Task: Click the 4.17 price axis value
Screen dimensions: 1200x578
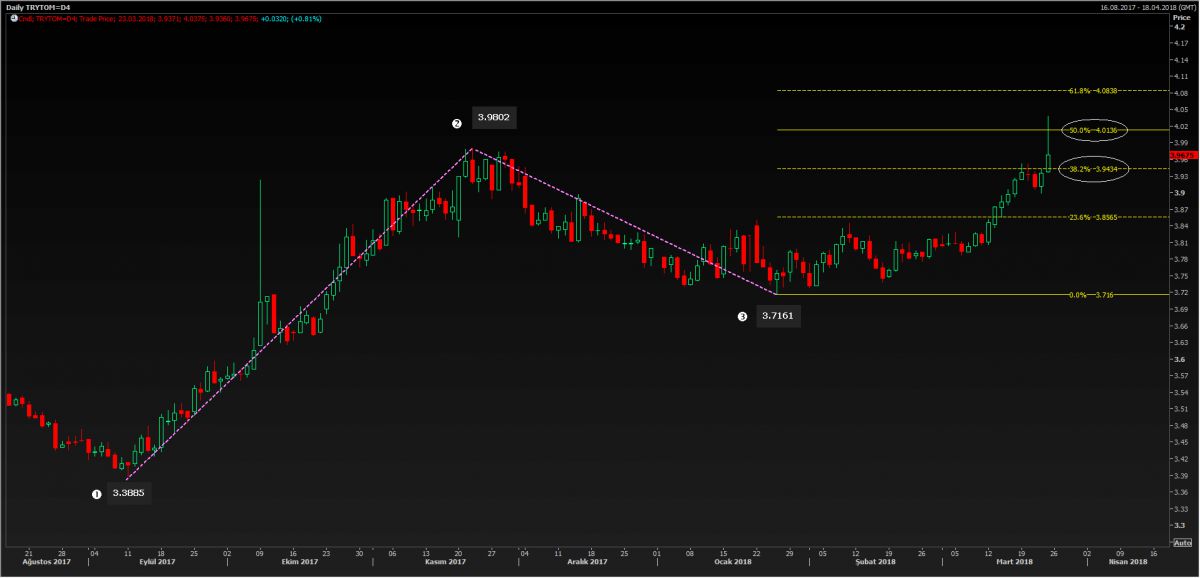Action: pyautogui.click(x=1181, y=44)
